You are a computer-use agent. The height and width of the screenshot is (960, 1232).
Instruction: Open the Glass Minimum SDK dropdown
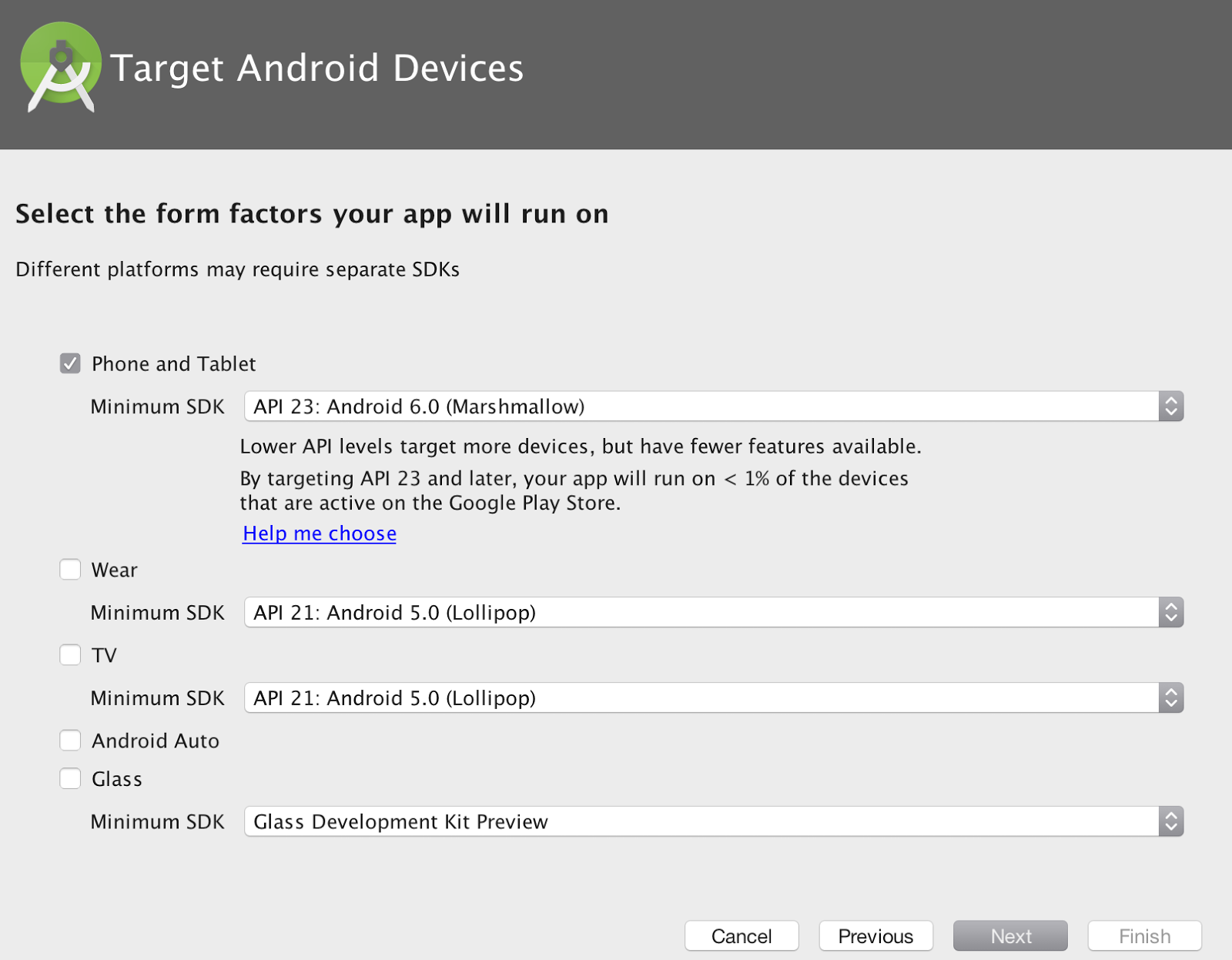[714, 822]
